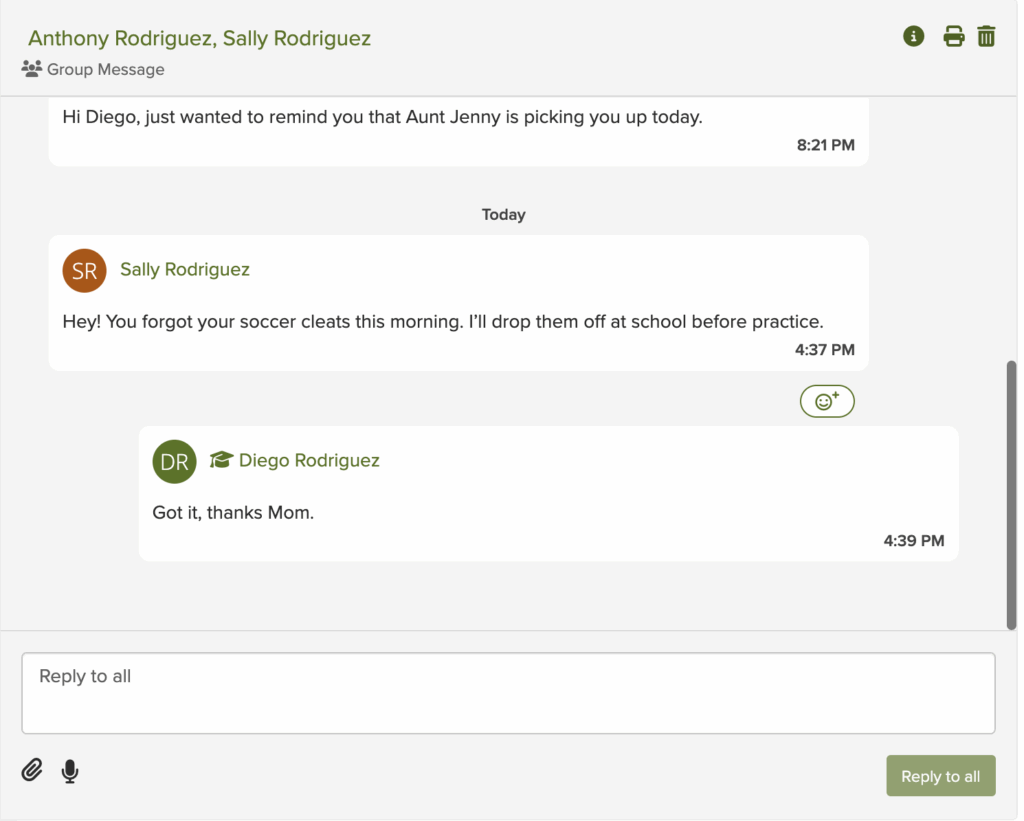Viewport: 1024px width, 821px height.
Task: Open the conversation info panel
Action: point(913,36)
